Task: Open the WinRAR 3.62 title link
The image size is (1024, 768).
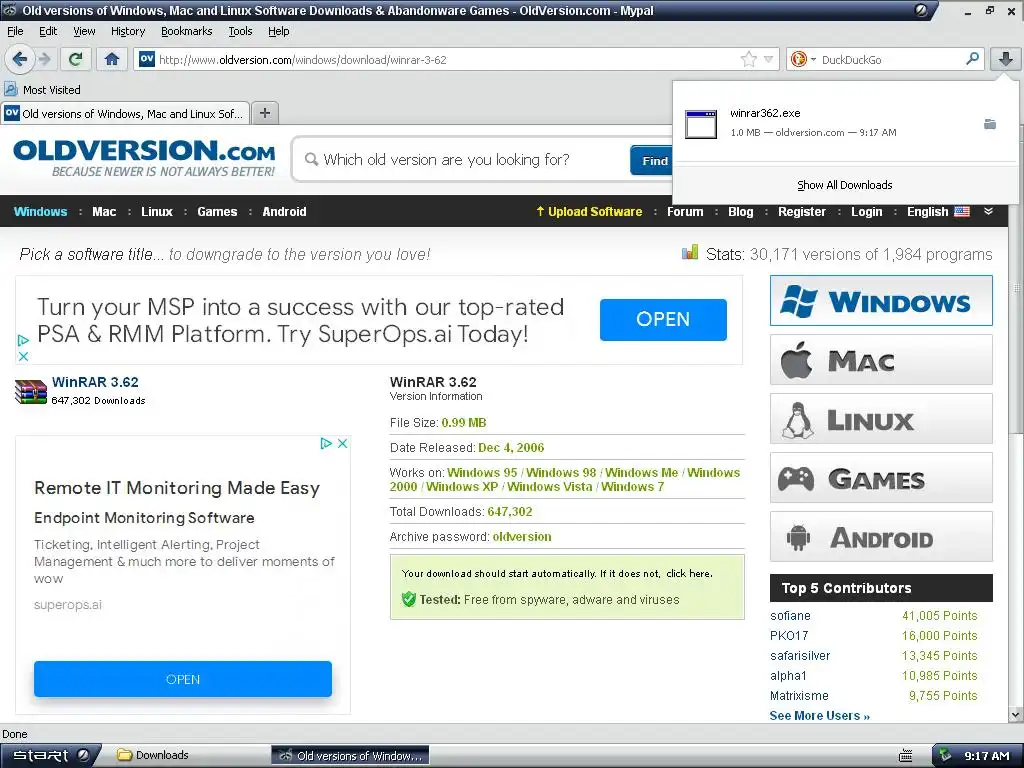Action: [x=95, y=382]
